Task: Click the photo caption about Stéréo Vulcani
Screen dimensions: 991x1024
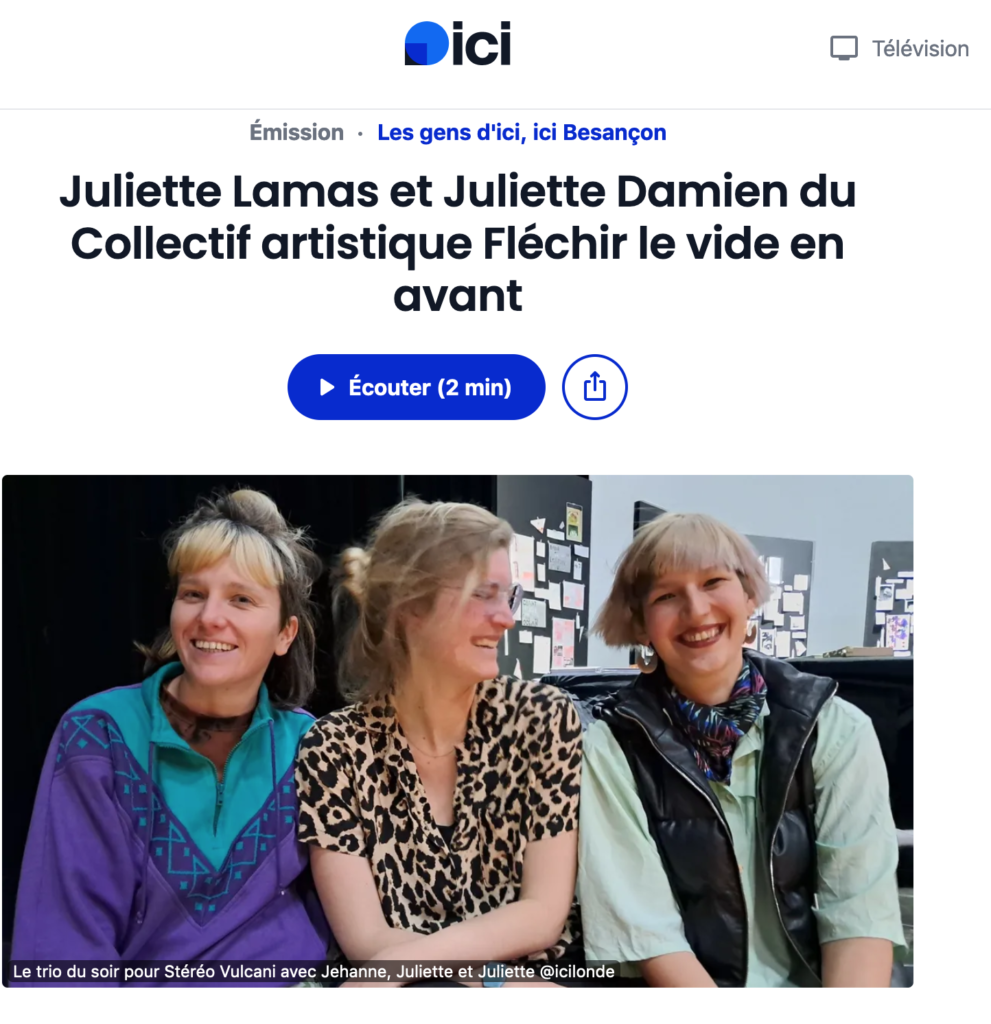Action: pos(314,971)
